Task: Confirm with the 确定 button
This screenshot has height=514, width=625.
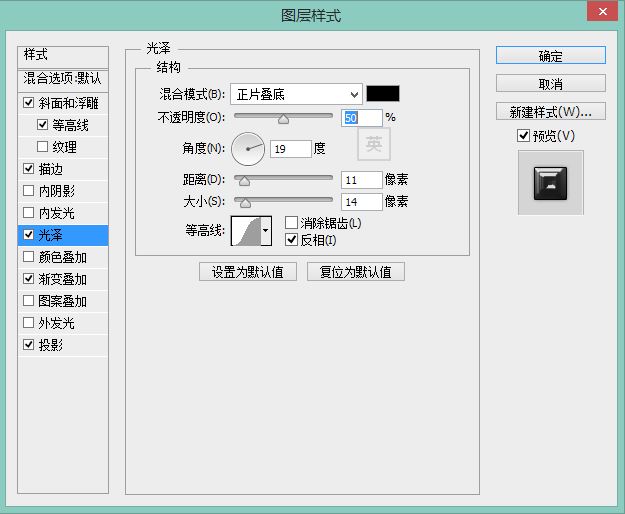Action: point(550,55)
